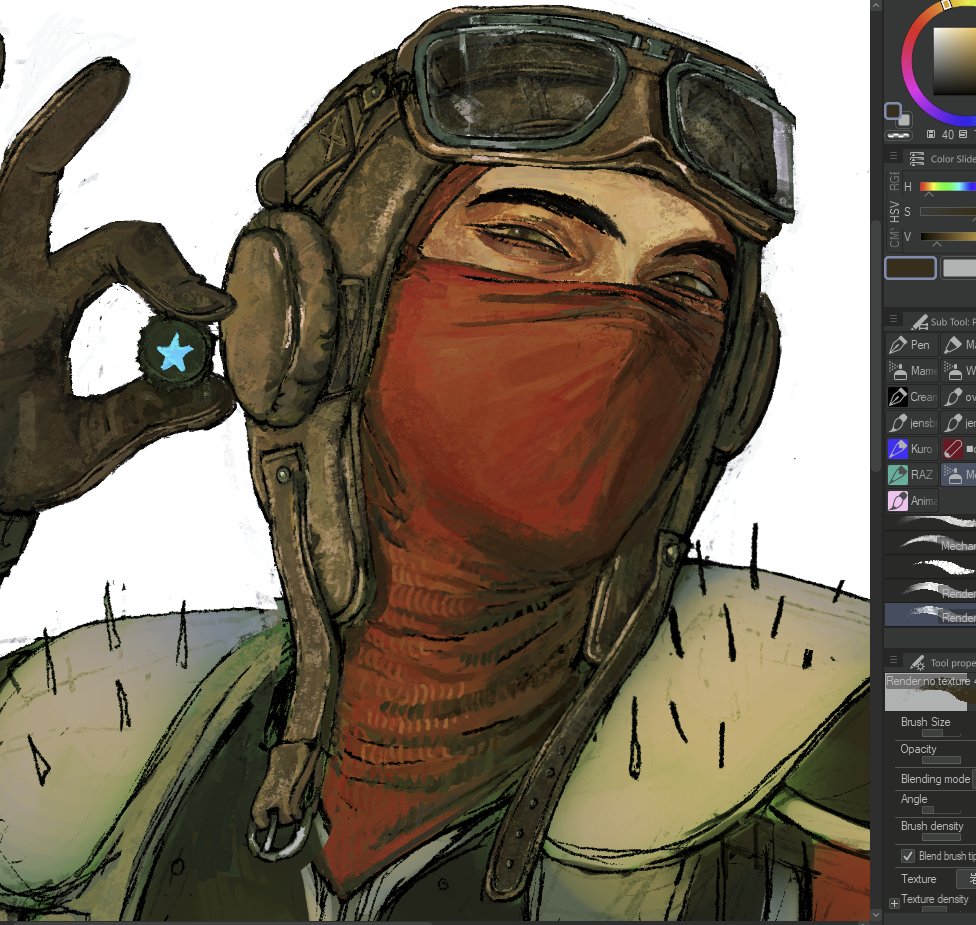This screenshot has height=925, width=976.
Task: Select the highlighted Render brush preset
Action: tap(930, 615)
